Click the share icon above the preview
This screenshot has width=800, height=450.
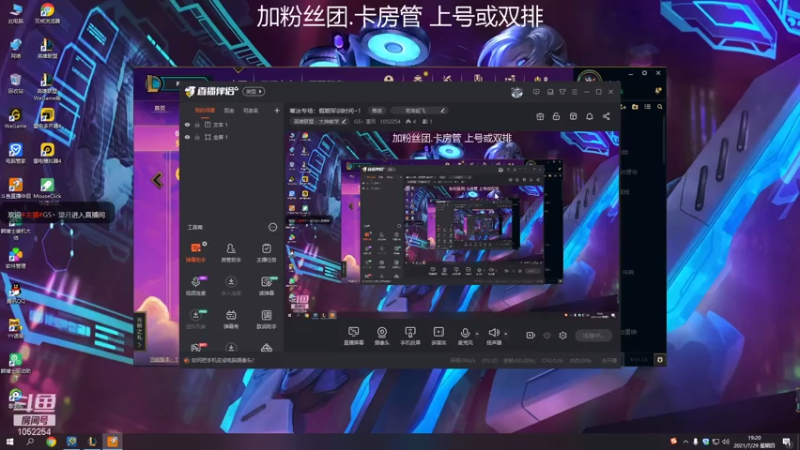606,116
